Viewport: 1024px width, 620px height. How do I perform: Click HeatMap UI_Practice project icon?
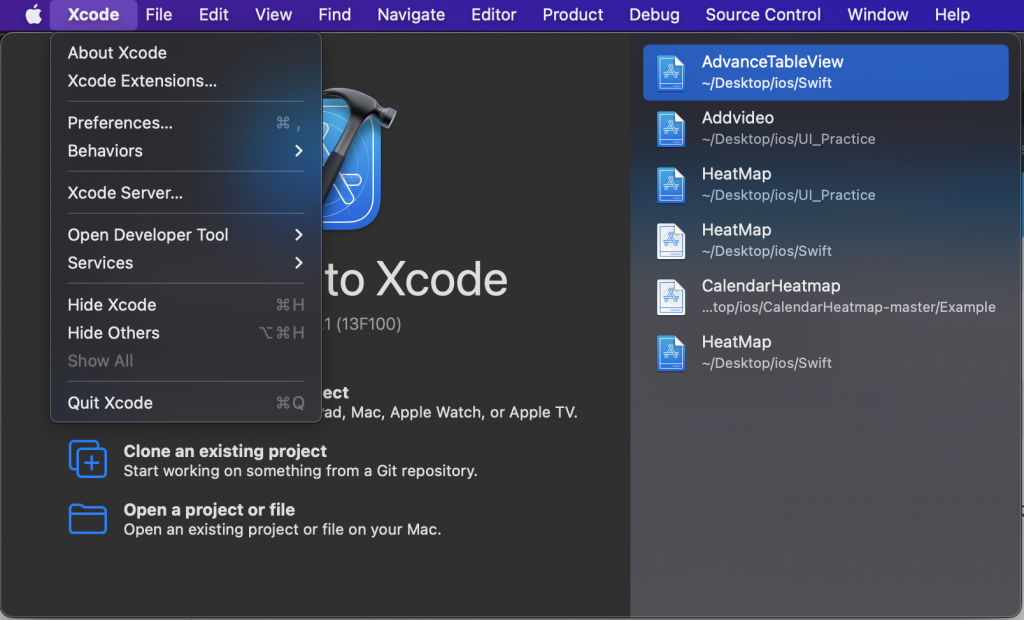click(x=671, y=185)
